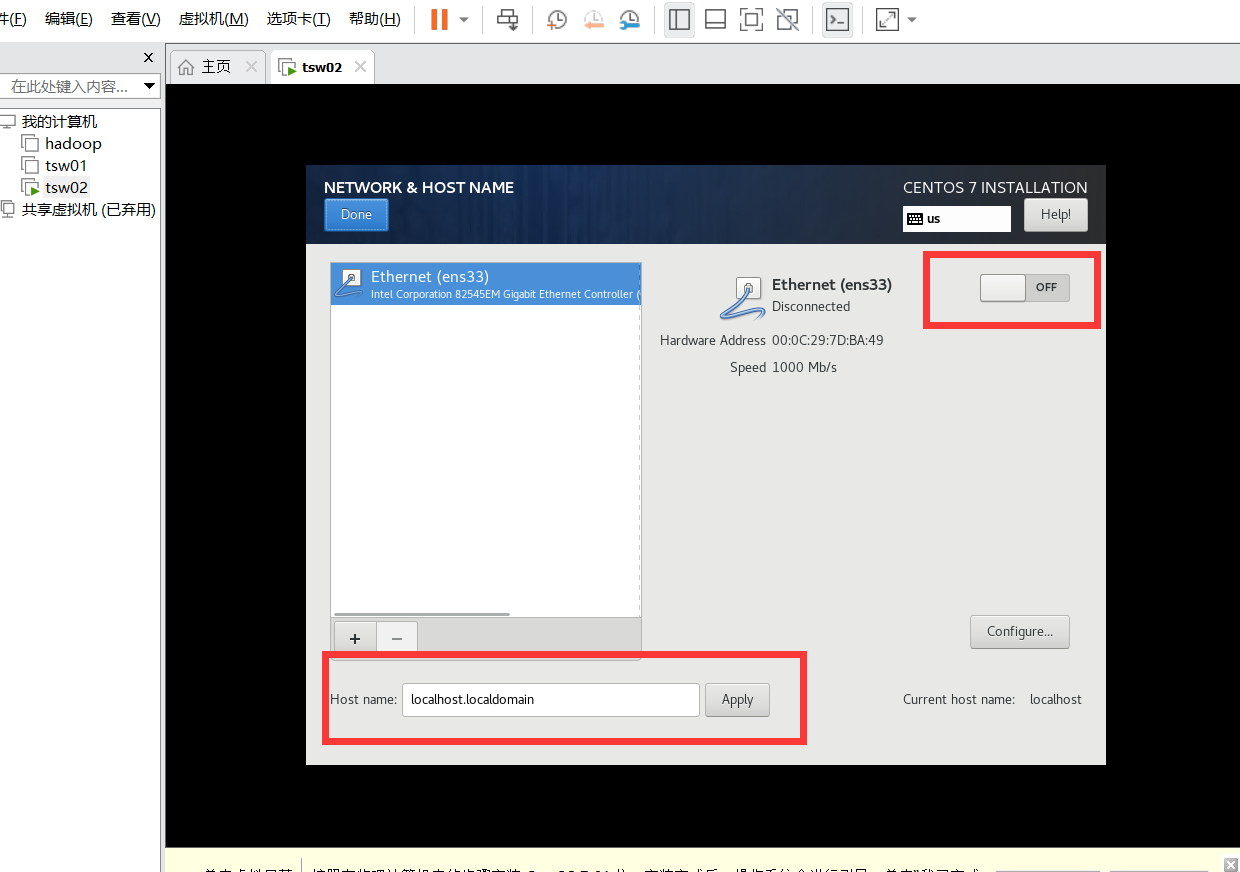This screenshot has width=1240, height=872.
Task: Open the console view icon
Action: coord(837,20)
